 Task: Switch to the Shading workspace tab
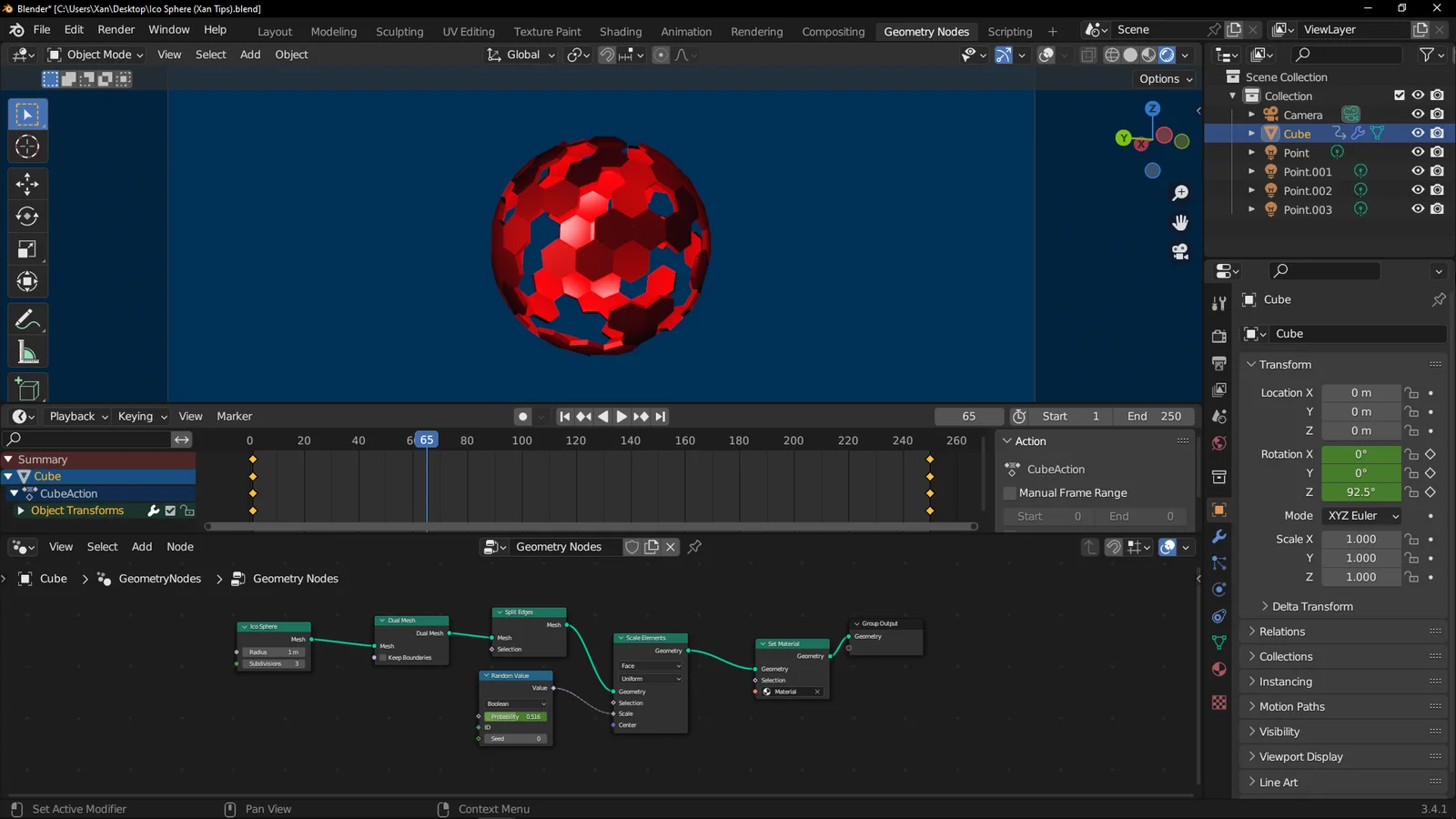(x=621, y=31)
